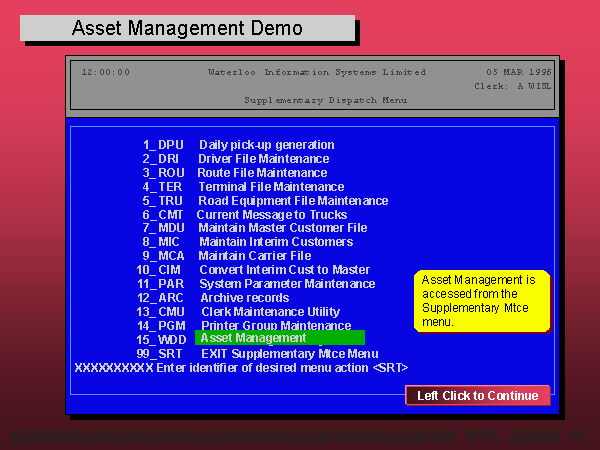Screen dimensions: 600x450
Task: Click the Left Click to Continue button
Action: point(477,395)
